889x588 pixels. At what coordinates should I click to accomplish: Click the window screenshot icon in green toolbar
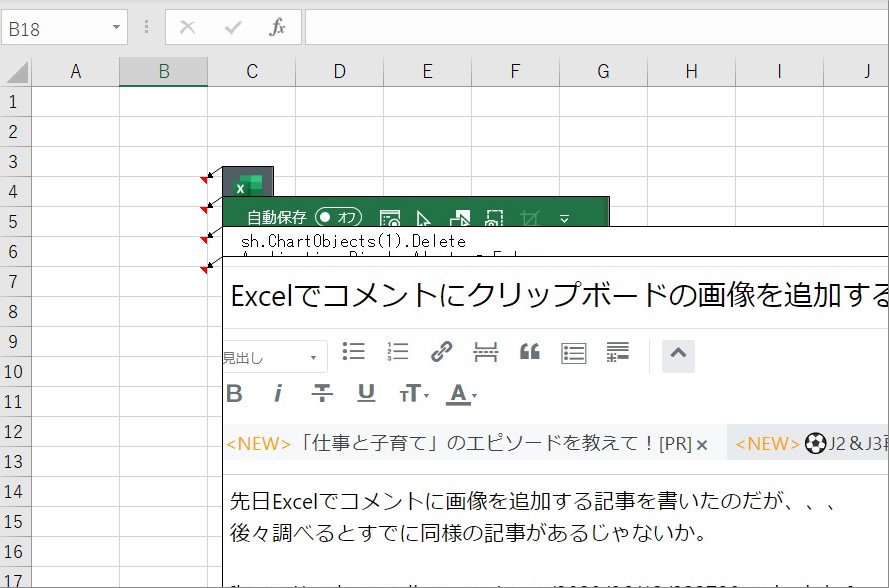pyautogui.click(x=390, y=218)
